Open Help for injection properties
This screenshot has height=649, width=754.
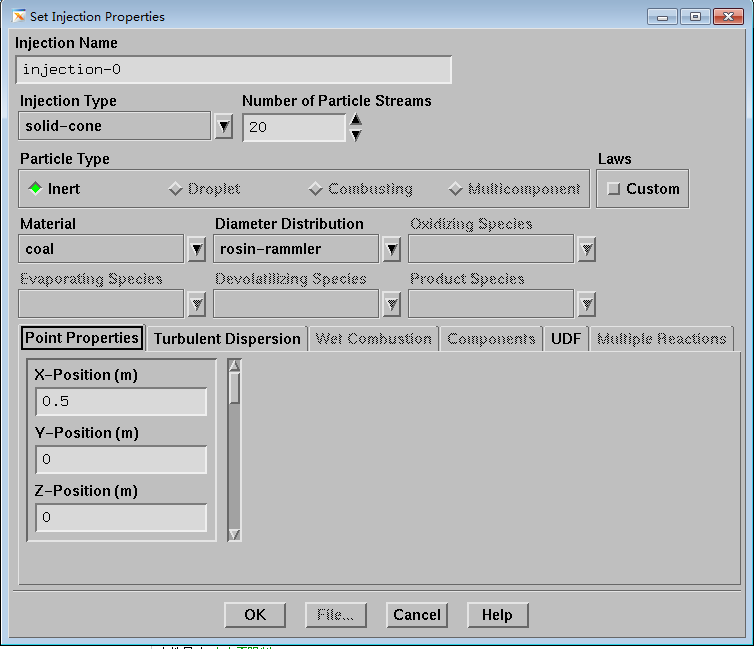497,615
